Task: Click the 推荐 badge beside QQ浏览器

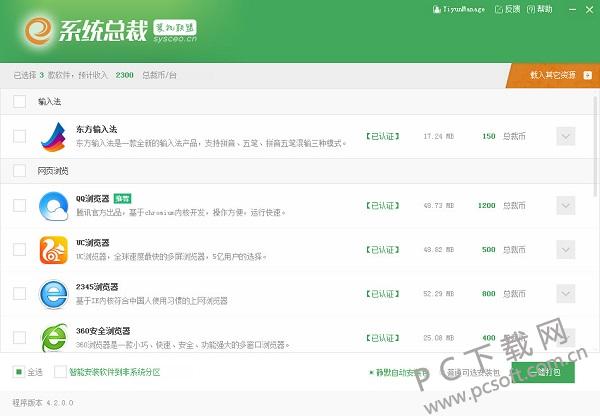Action: tap(122, 199)
